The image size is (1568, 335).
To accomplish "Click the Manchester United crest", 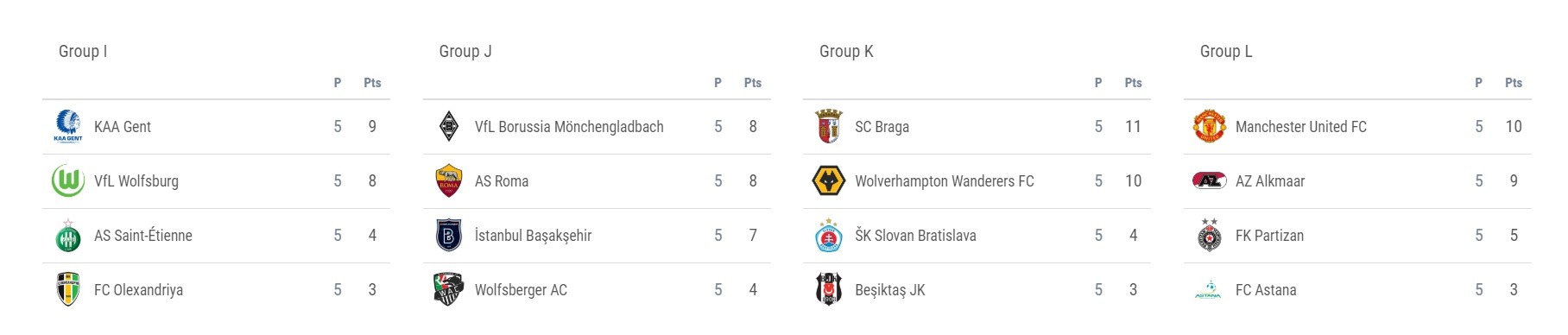I will click(1210, 126).
